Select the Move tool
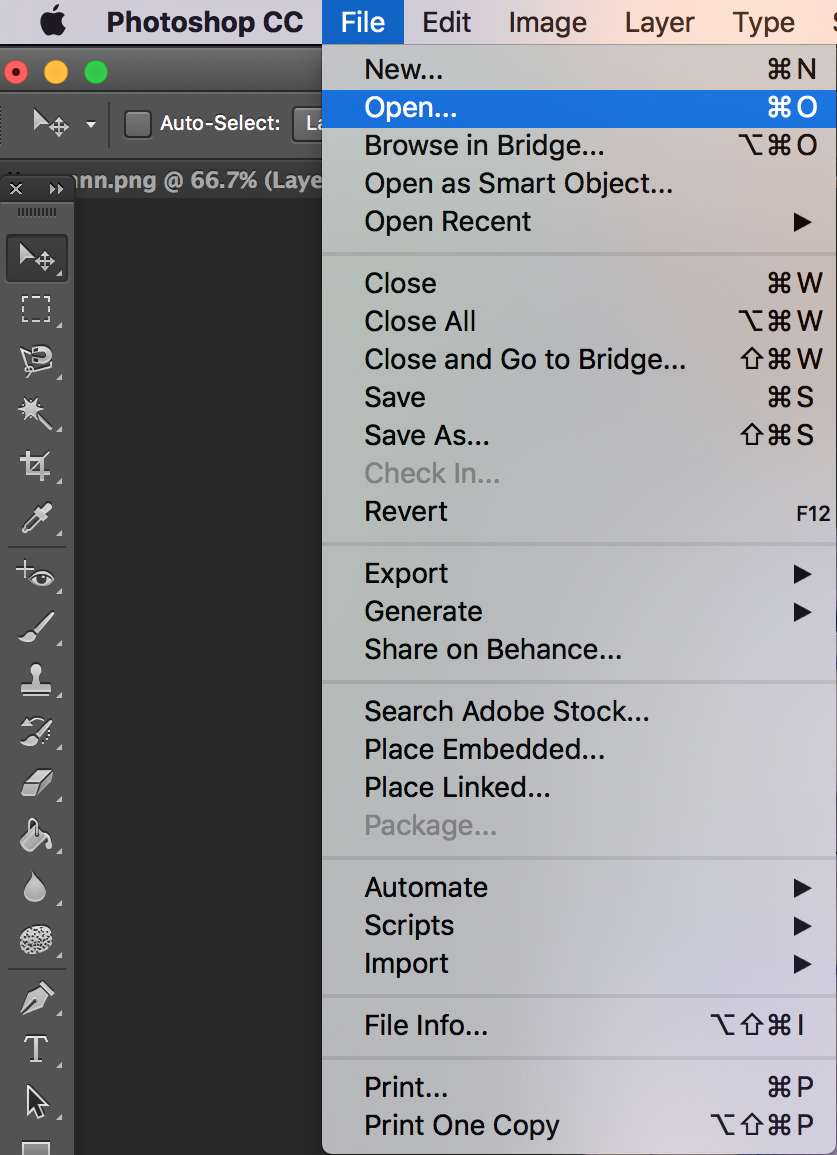 (36, 258)
